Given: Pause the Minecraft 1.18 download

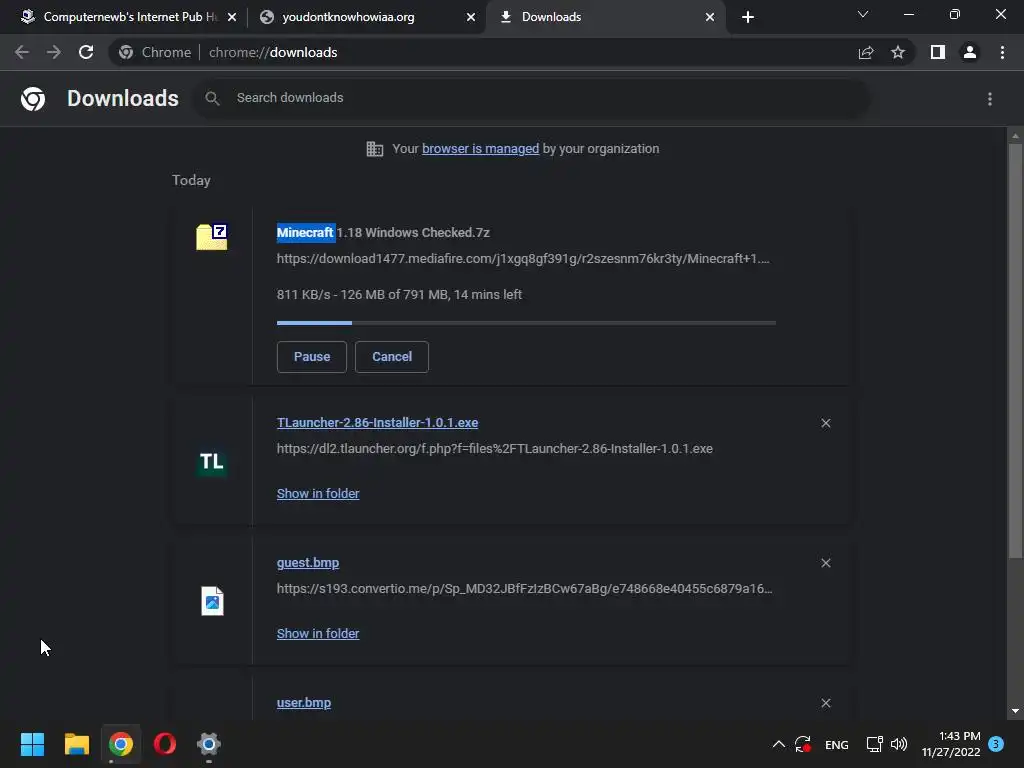Looking at the screenshot, I should click(312, 357).
